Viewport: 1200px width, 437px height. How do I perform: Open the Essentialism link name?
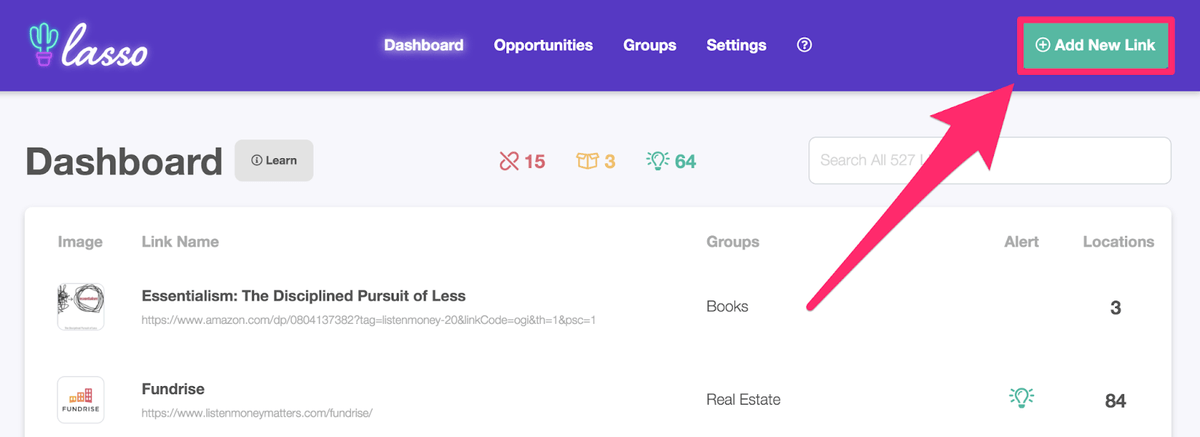[x=304, y=296]
